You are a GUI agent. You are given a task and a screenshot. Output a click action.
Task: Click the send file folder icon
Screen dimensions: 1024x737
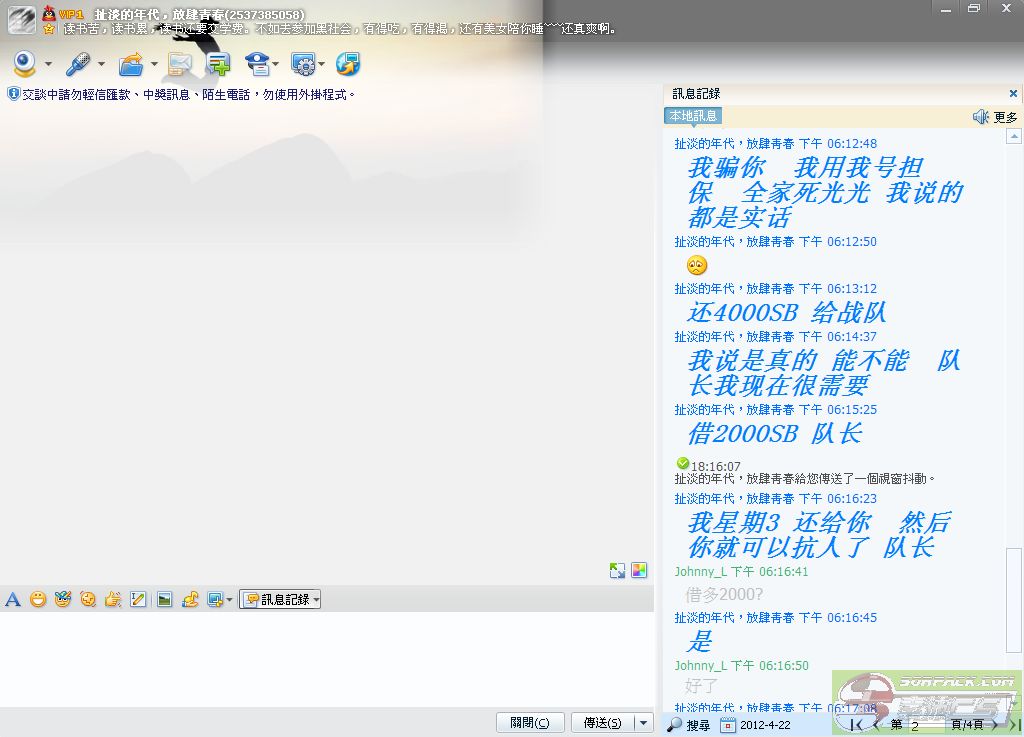(x=131, y=65)
